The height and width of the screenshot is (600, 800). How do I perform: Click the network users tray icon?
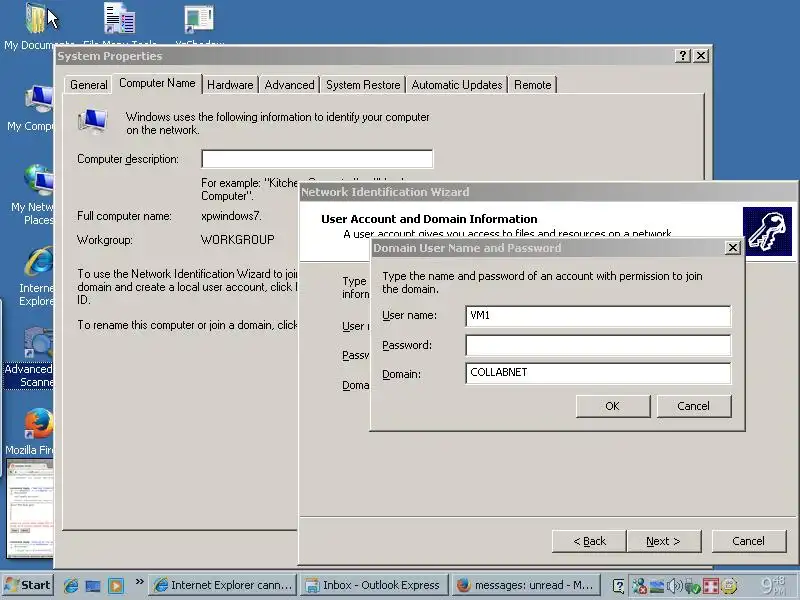639,586
